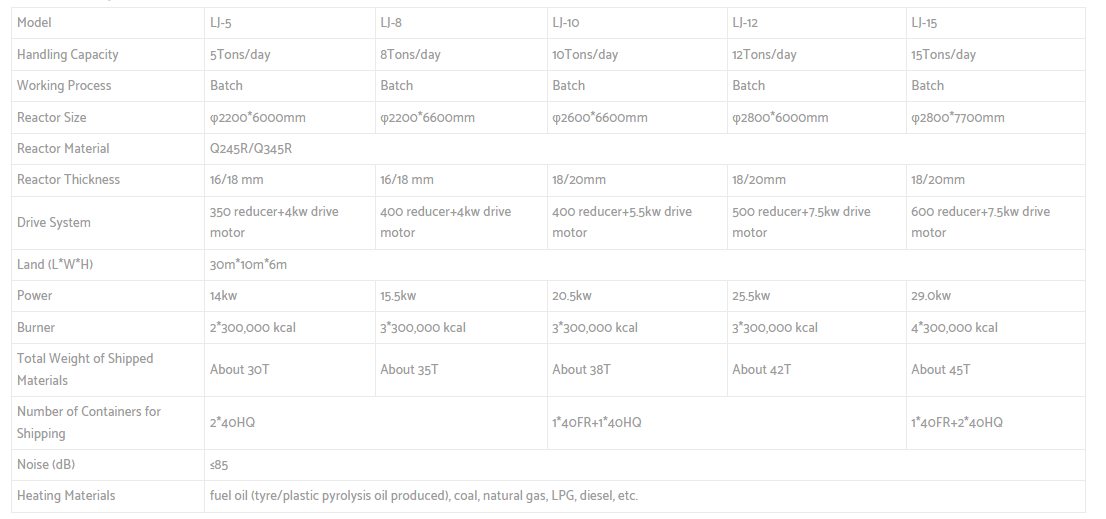Viewport: 1106px width, 519px height.
Task: Select the 4*300,000 kcal burner value
Action: point(954,327)
